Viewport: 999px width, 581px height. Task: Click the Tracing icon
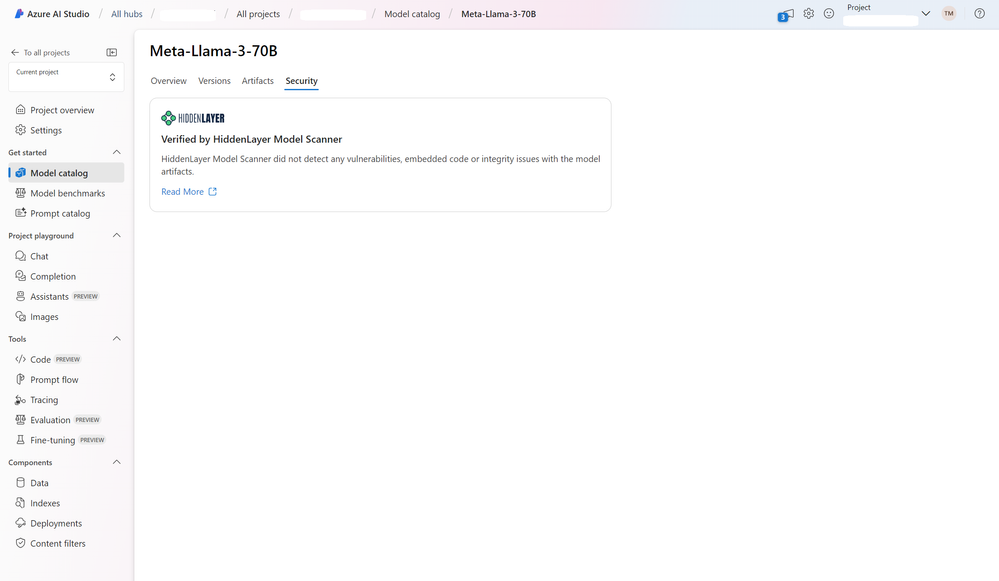tap(20, 400)
